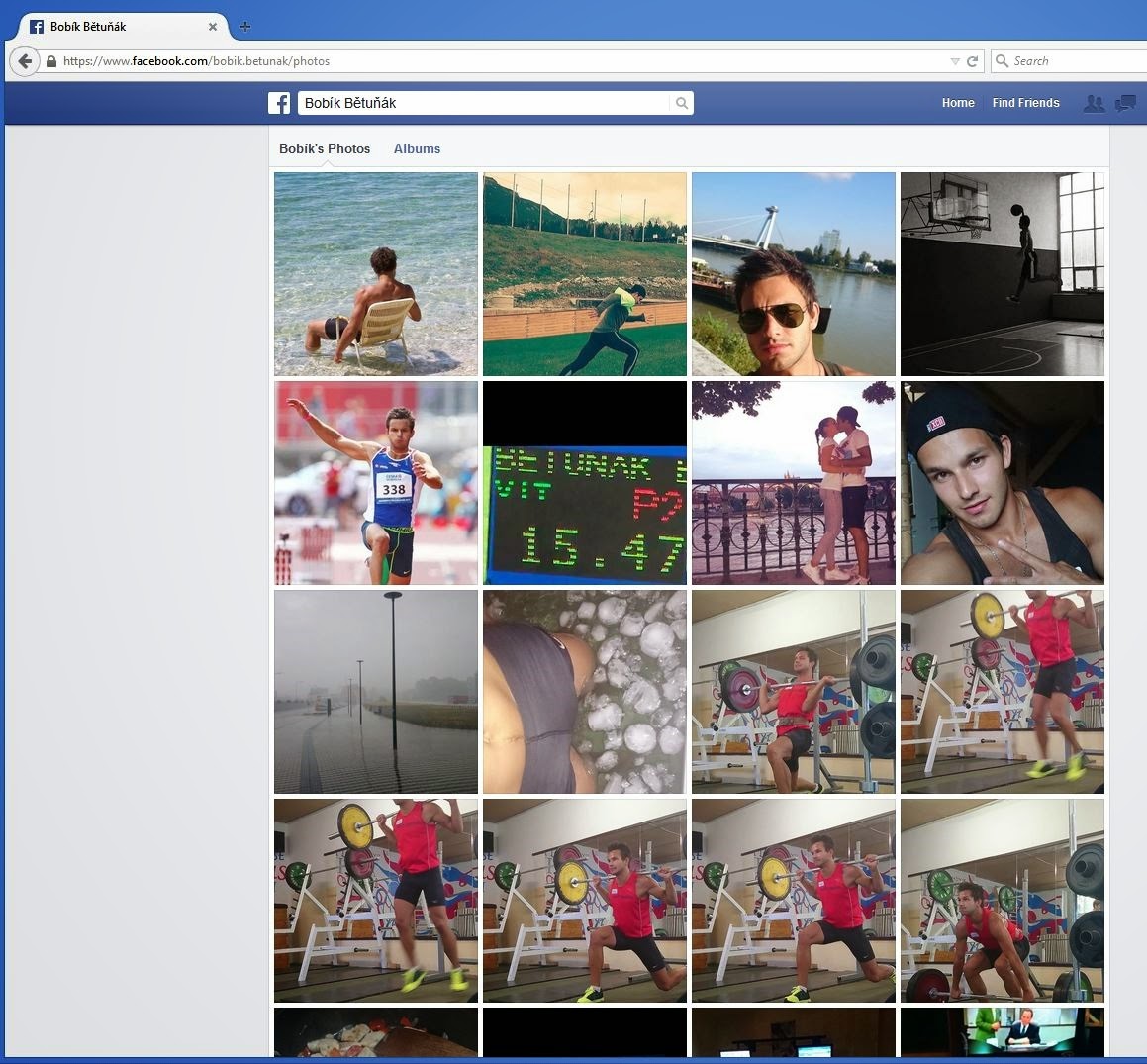Close the Bobík Bětuňák browser tab
The width and height of the screenshot is (1147, 1064).
pos(212,27)
